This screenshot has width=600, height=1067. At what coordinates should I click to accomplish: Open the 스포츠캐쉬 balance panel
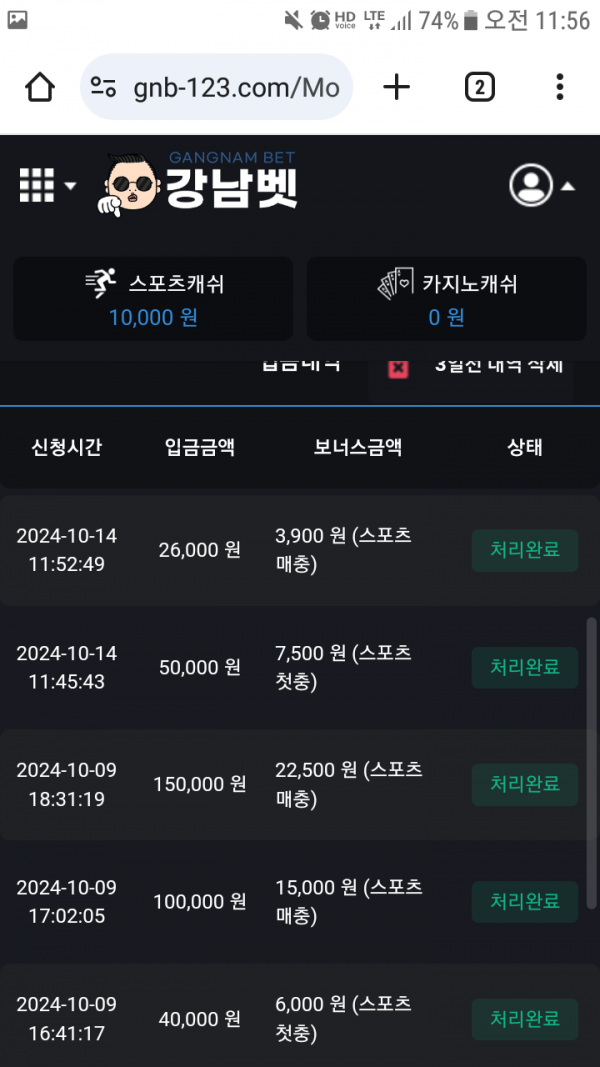[x=153, y=299]
